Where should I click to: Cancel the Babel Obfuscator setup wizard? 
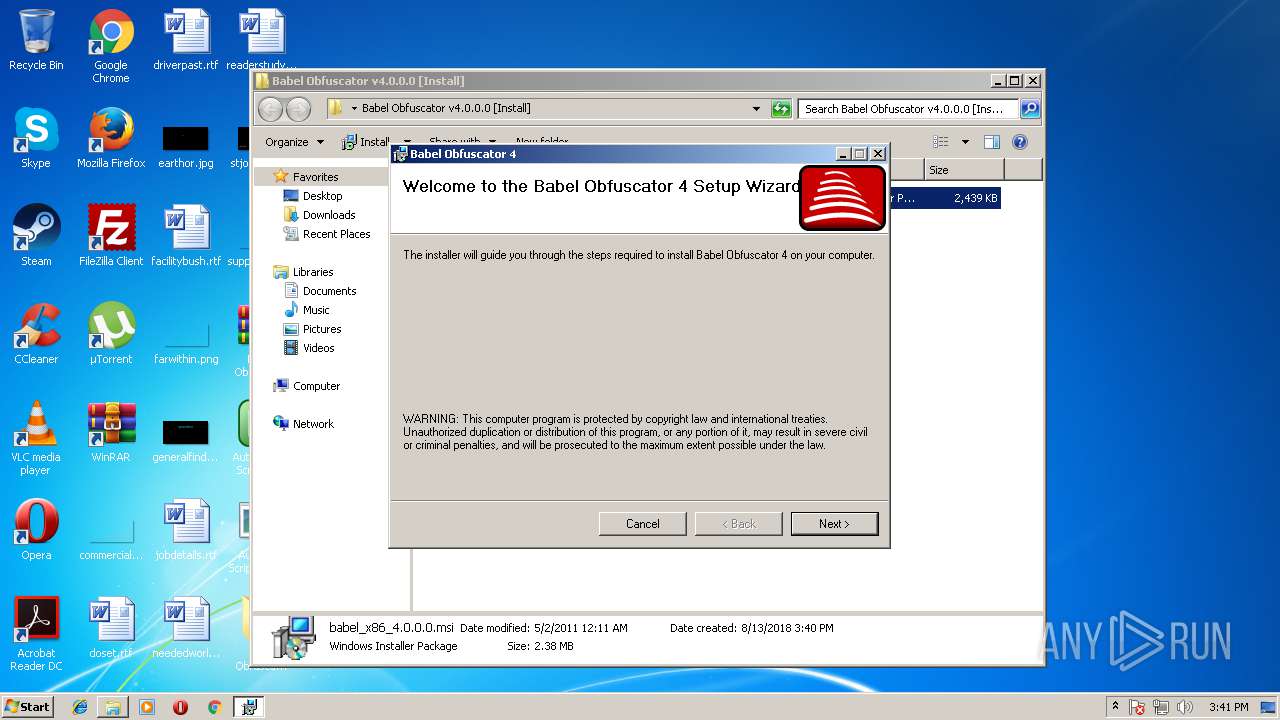(642, 524)
